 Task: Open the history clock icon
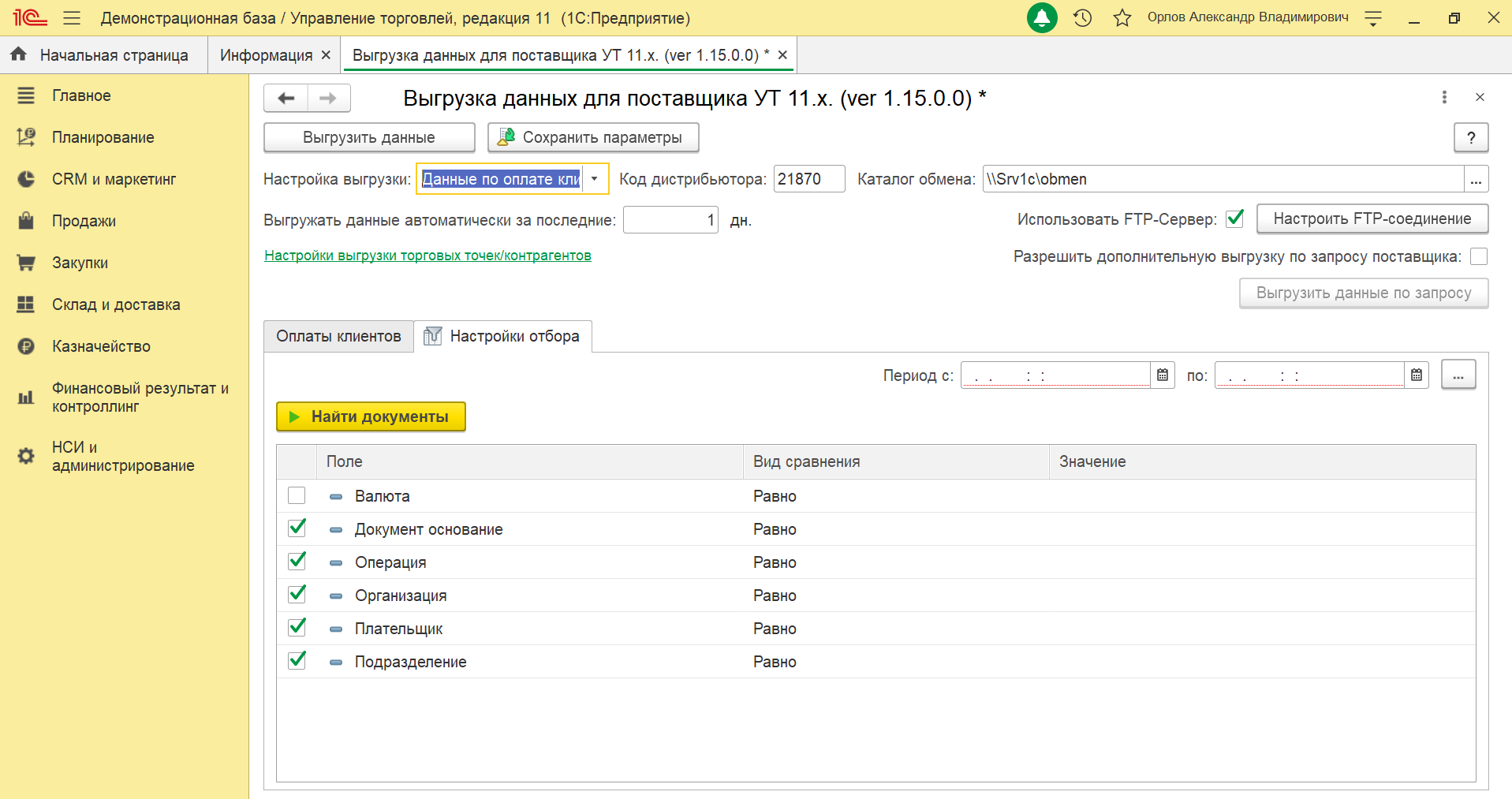point(1082,17)
